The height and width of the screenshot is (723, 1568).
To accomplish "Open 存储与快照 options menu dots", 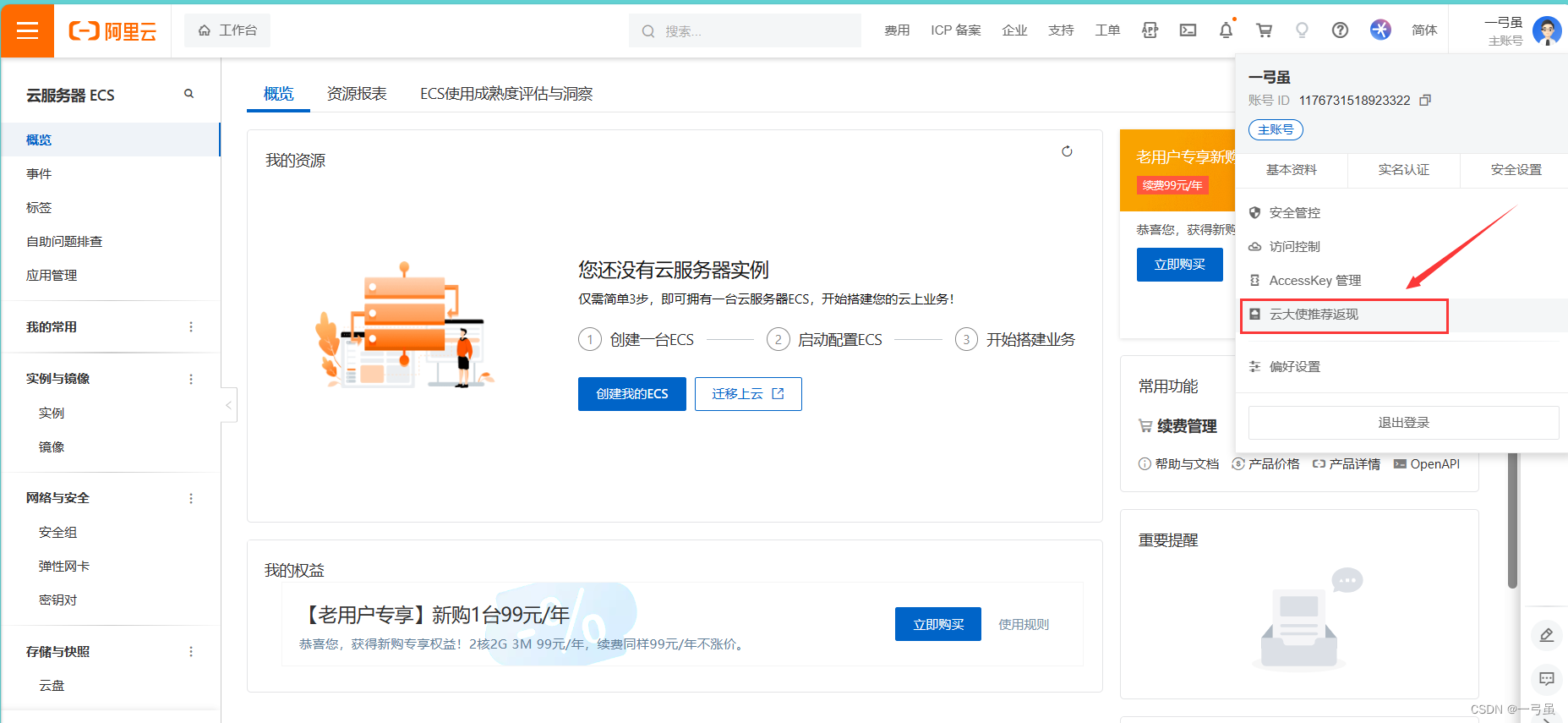I will tap(191, 652).
